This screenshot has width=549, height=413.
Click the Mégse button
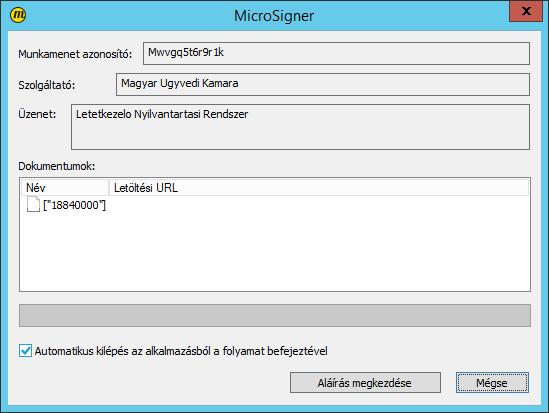pos(492,383)
